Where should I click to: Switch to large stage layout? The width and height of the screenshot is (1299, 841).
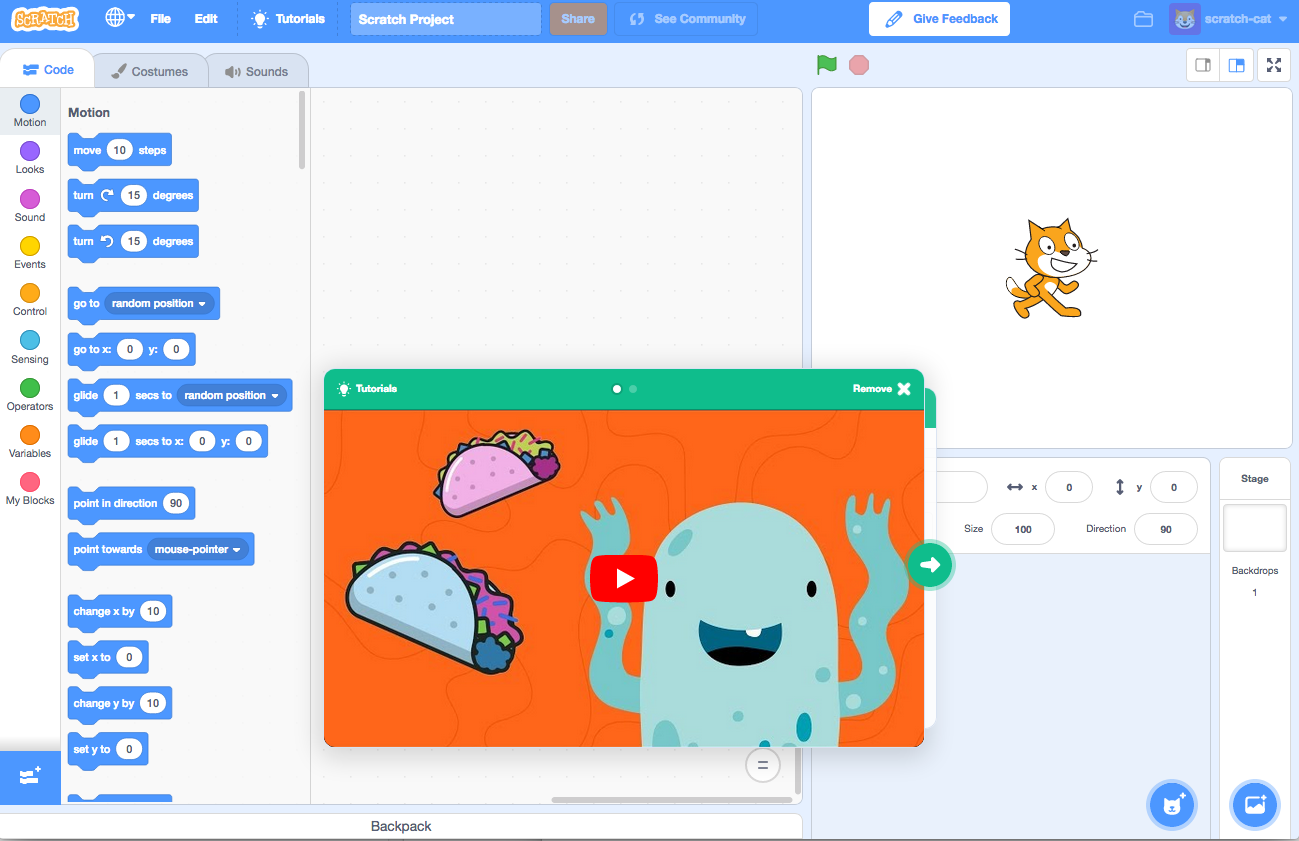1237,65
